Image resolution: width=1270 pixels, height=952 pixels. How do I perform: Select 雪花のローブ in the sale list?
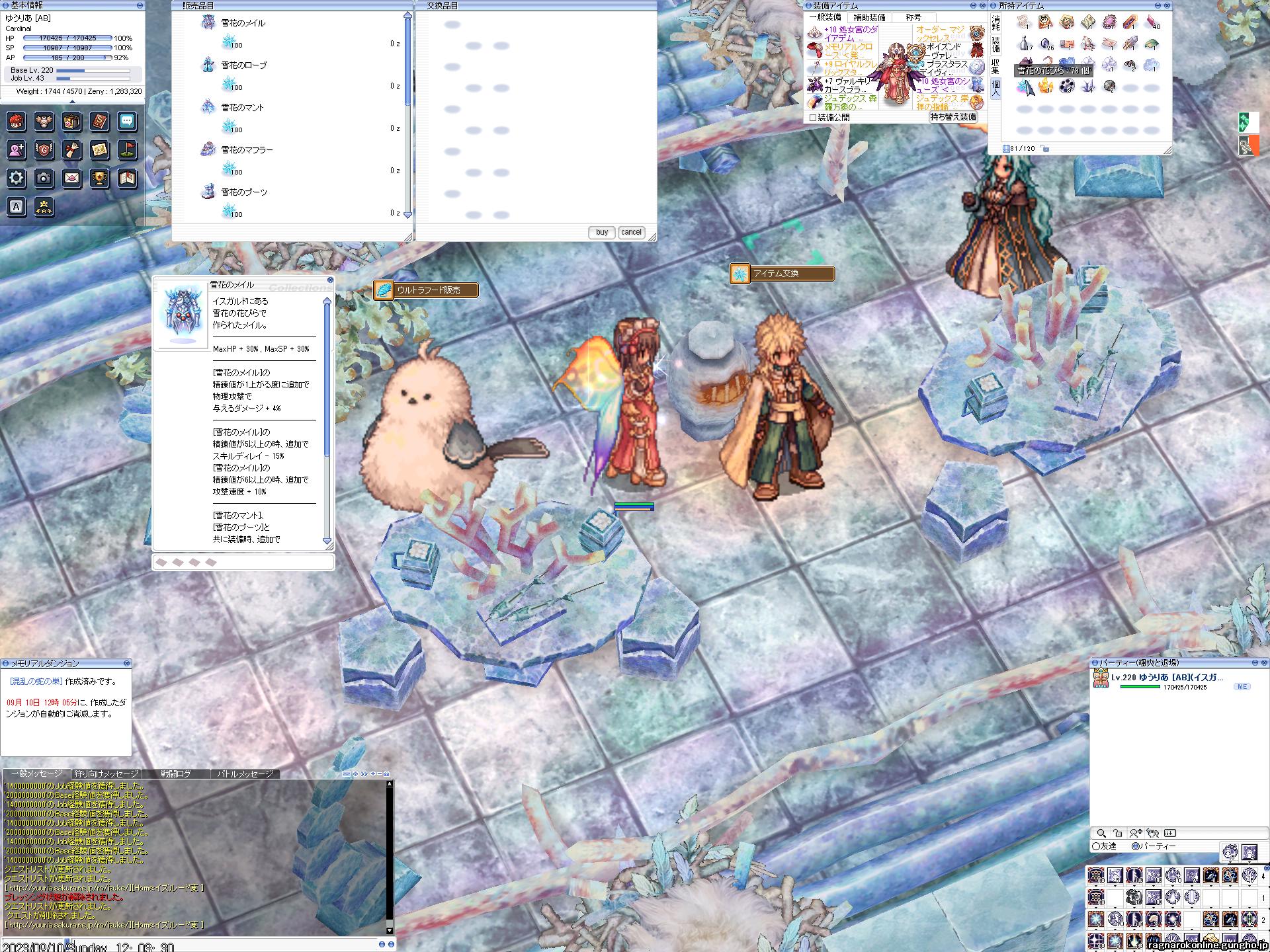(244, 65)
